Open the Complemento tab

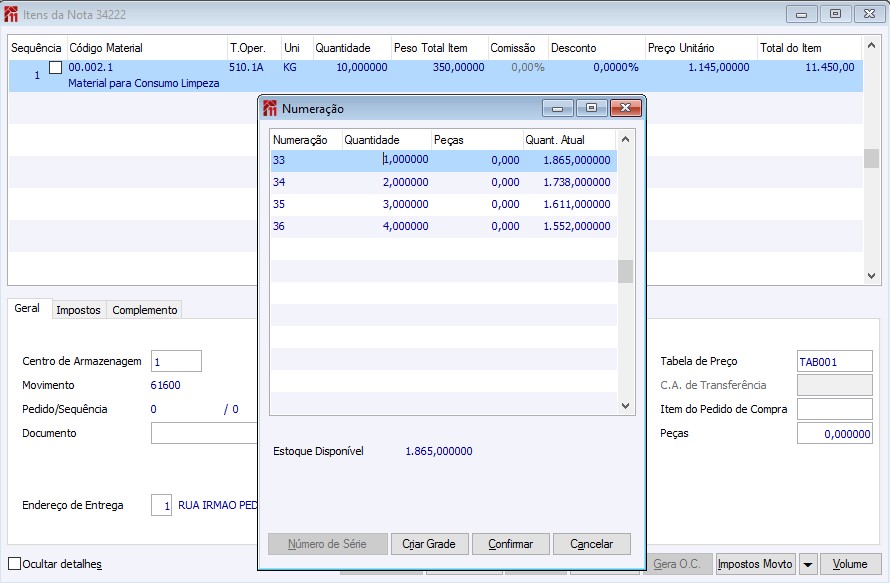tap(145, 310)
